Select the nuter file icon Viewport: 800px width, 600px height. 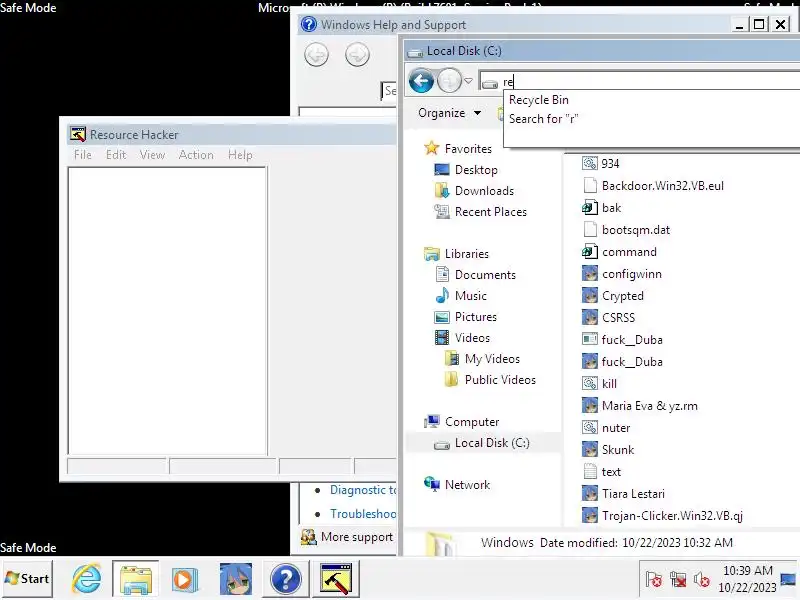tap(590, 428)
